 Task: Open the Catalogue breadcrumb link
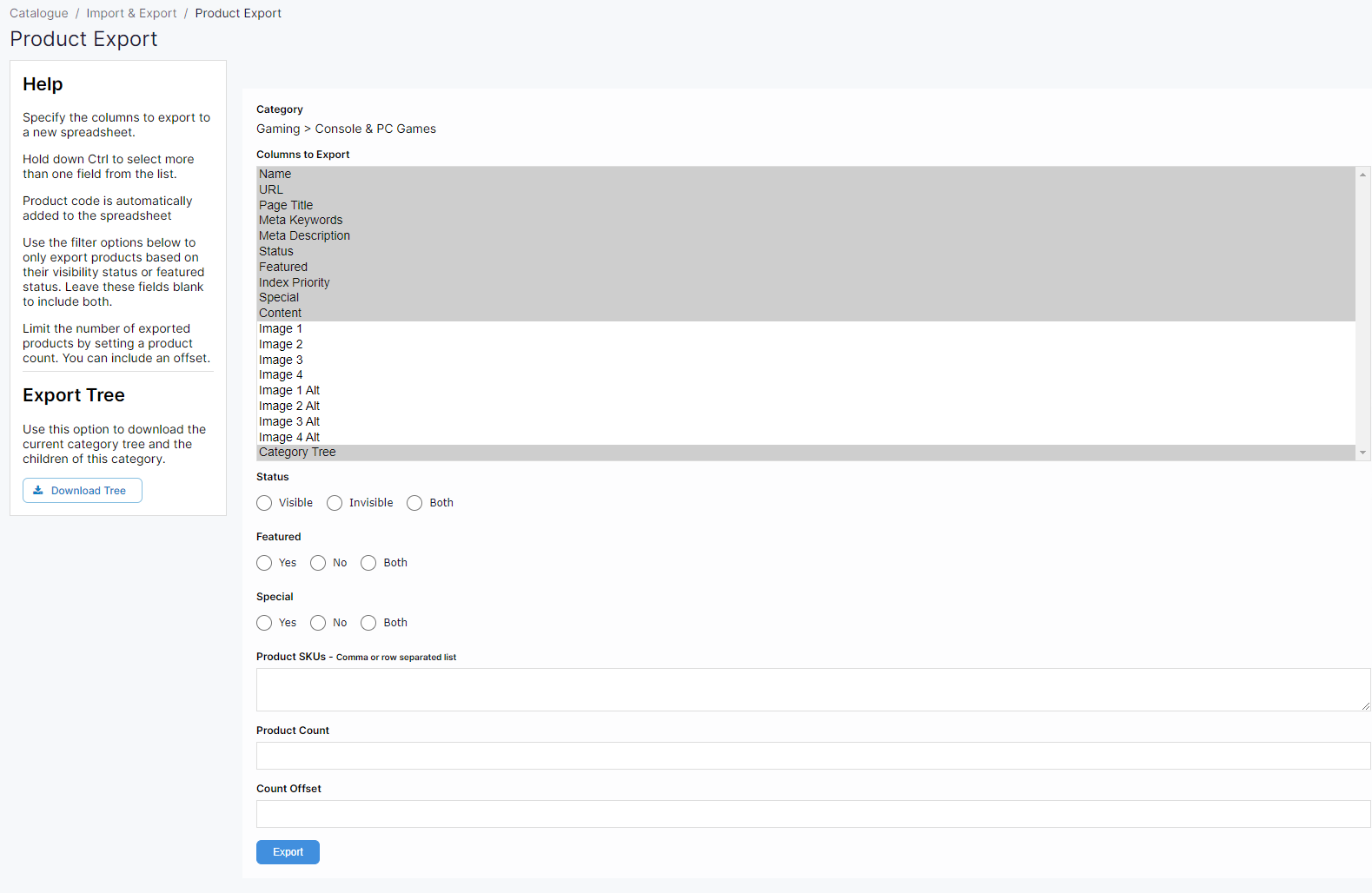pyautogui.click(x=39, y=13)
